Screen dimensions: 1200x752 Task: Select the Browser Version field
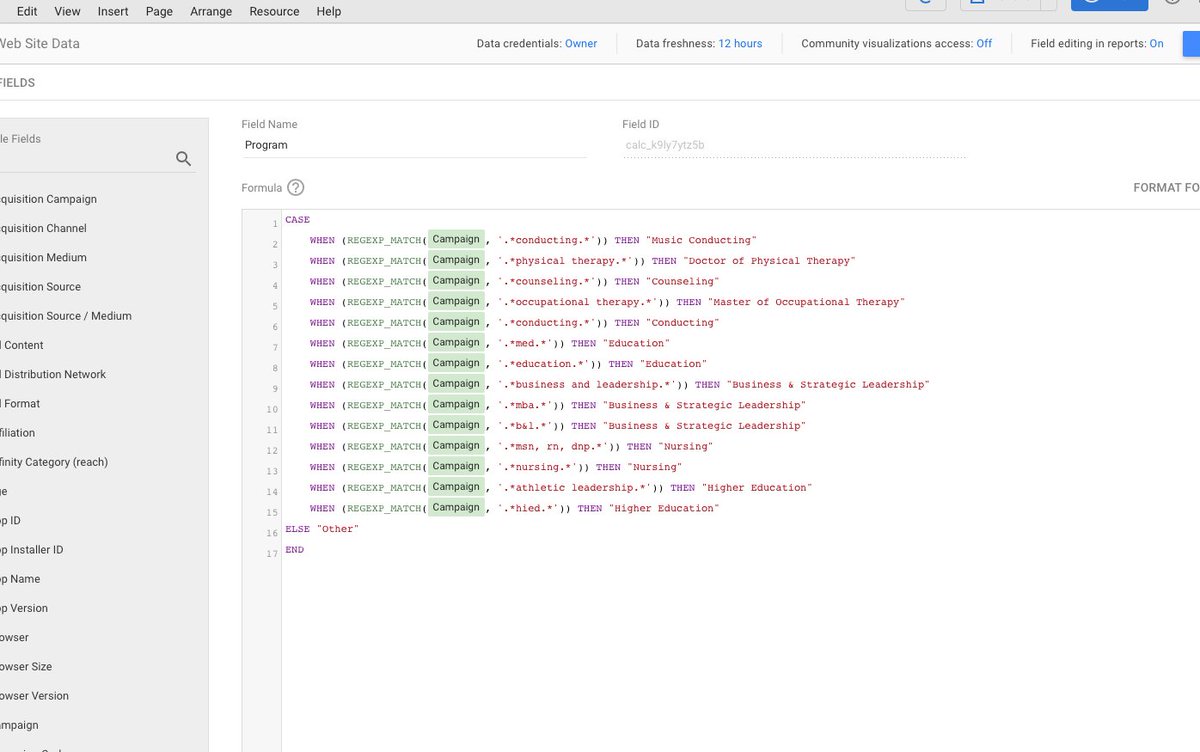(x=34, y=695)
